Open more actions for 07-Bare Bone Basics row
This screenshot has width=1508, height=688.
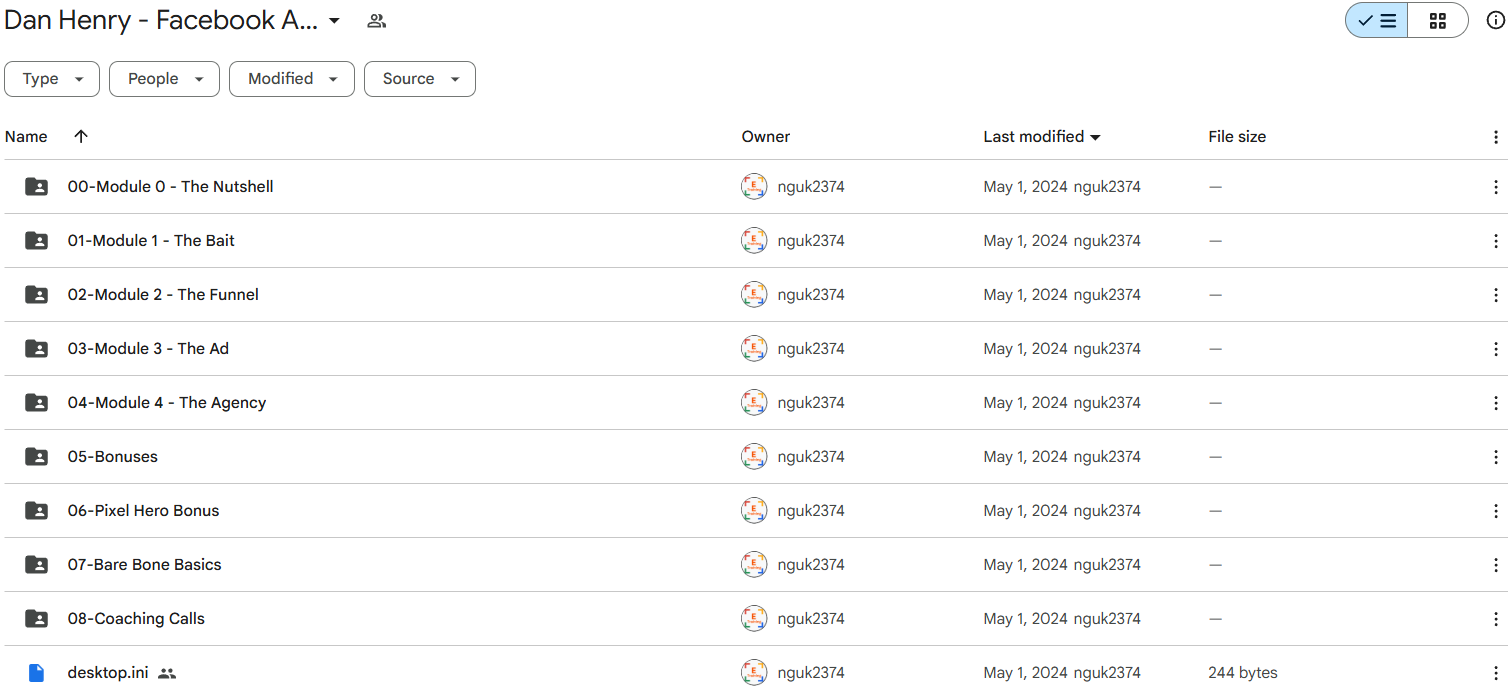[1496, 565]
